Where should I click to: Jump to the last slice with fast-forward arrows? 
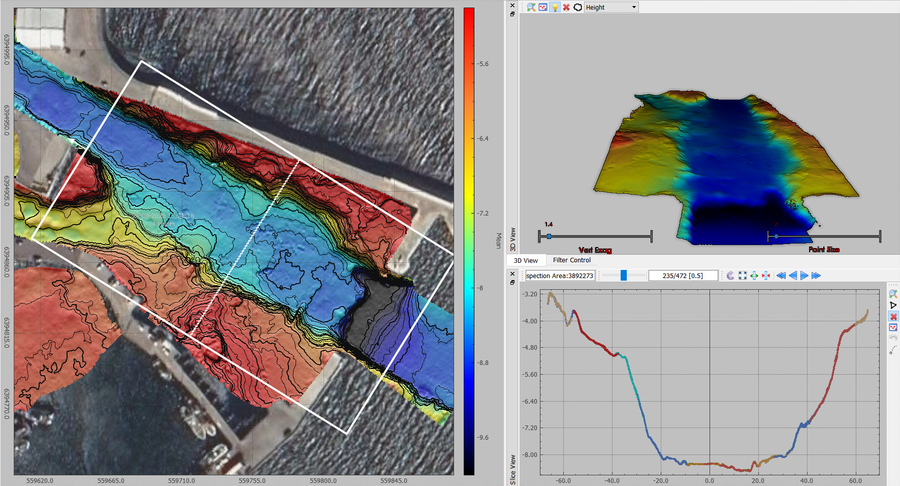pyautogui.click(x=816, y=275)
